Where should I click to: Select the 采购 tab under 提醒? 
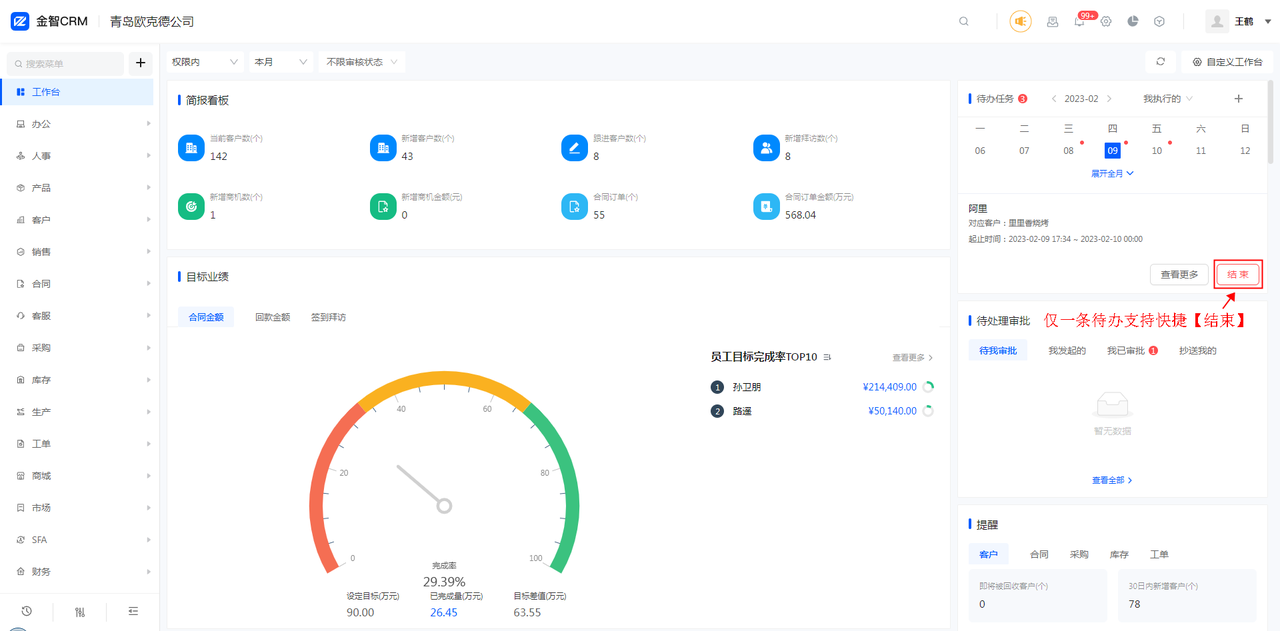(1079, 554)
